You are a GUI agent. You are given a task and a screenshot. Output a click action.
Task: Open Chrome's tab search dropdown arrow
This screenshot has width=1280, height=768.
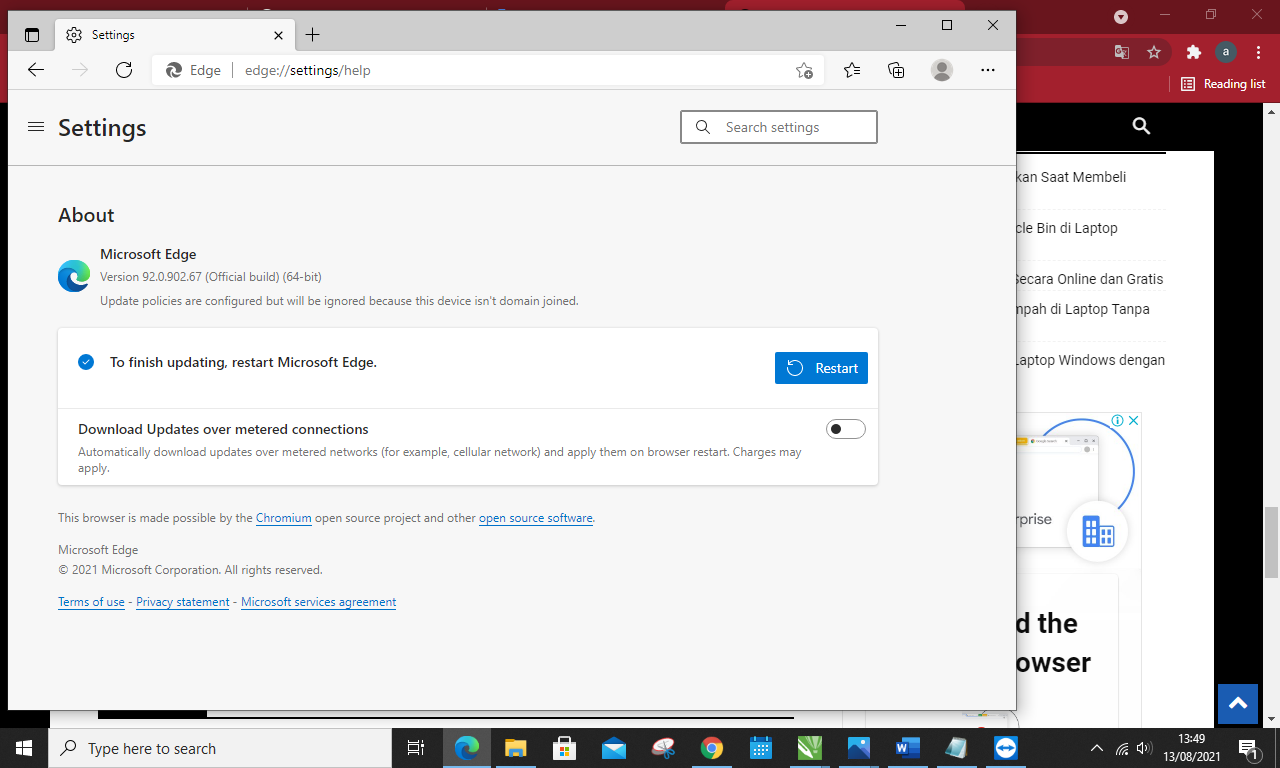(1121, 17)
